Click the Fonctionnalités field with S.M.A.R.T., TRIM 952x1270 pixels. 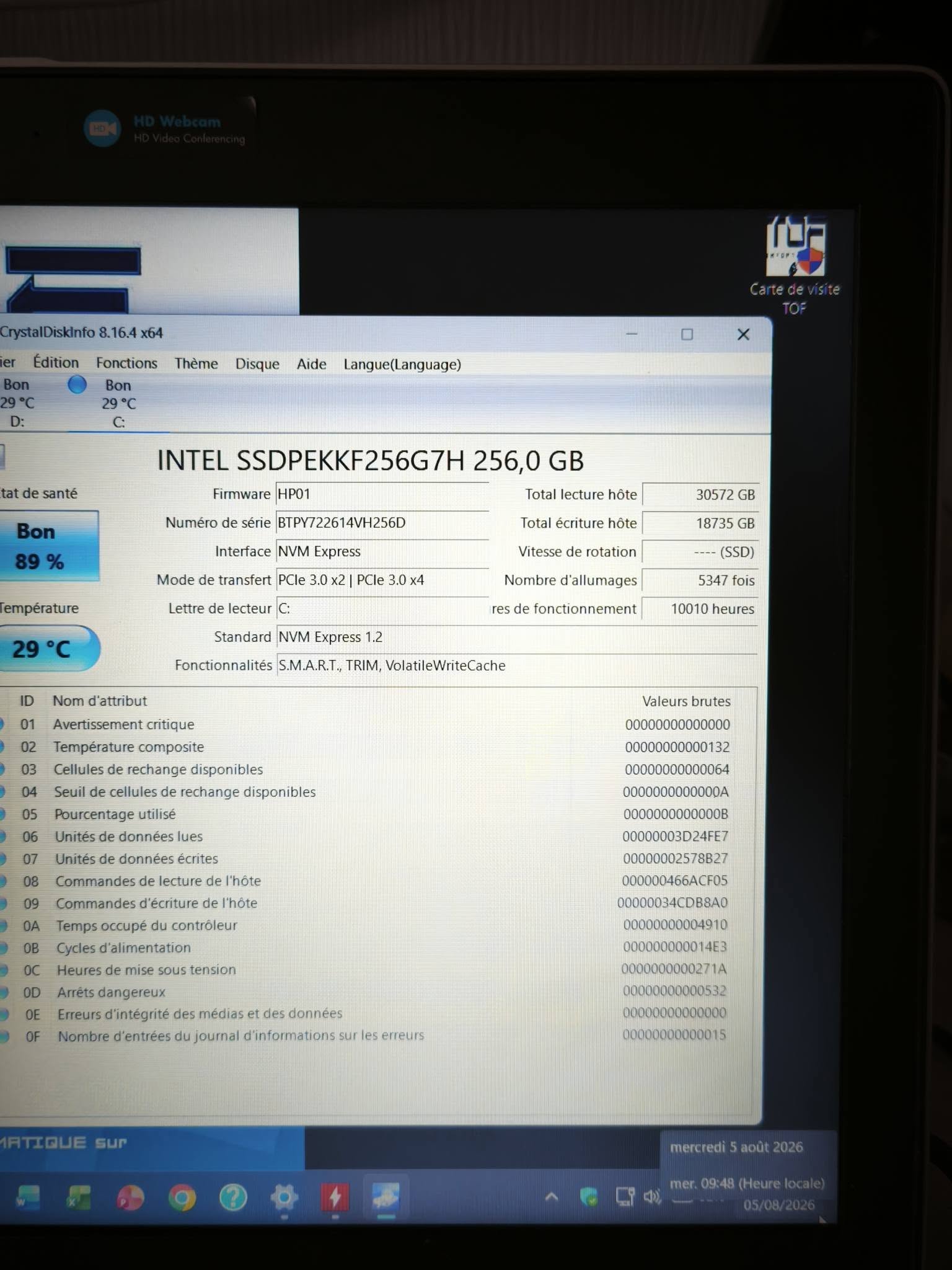pos(517,665)
